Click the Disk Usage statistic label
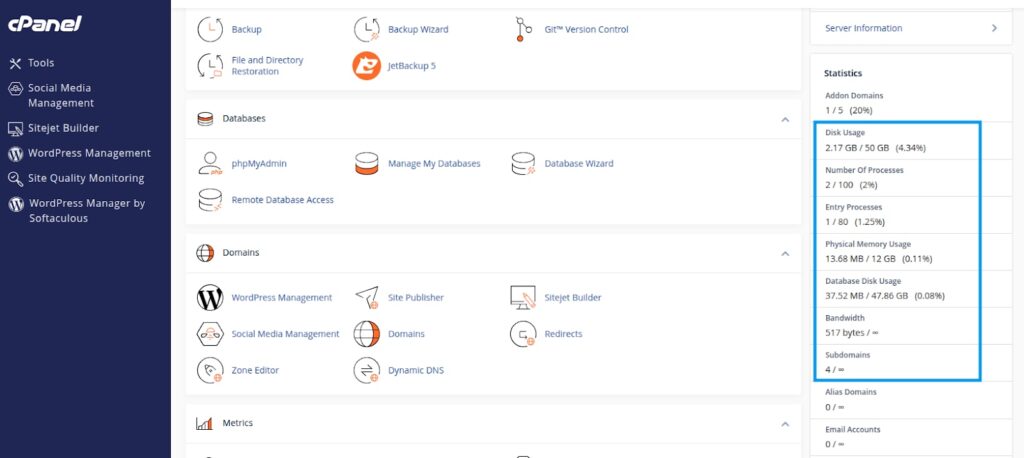This screenshot has width=1024, height=458. click(844, 133)
